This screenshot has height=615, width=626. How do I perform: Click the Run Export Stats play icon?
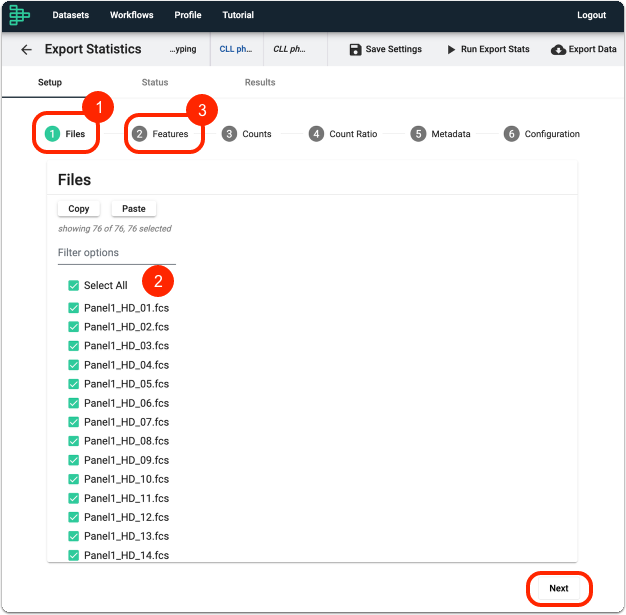pyautogui.click(x=451, y=50)
